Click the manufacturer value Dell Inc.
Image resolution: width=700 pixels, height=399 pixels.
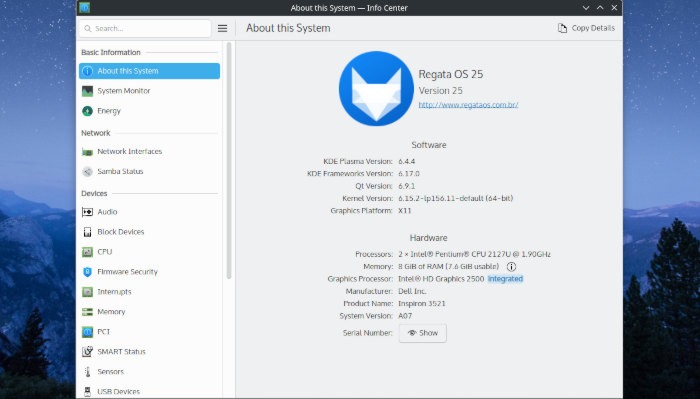point(412,291)
